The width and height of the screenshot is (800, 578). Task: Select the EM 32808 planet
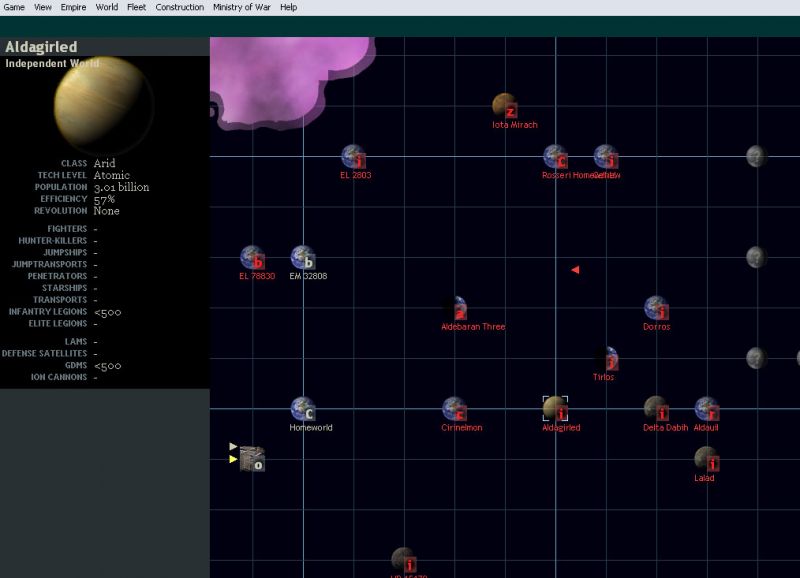tap(303, 257)
